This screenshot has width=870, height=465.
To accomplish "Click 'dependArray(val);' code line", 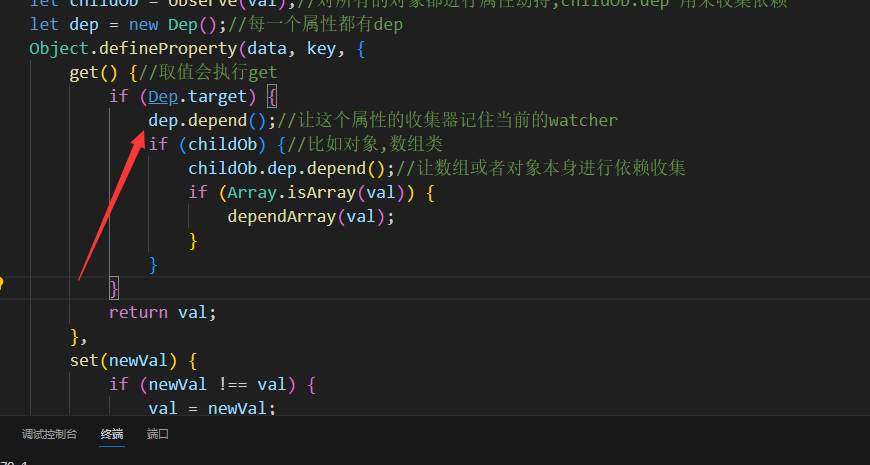I will [x=311, y=216].
